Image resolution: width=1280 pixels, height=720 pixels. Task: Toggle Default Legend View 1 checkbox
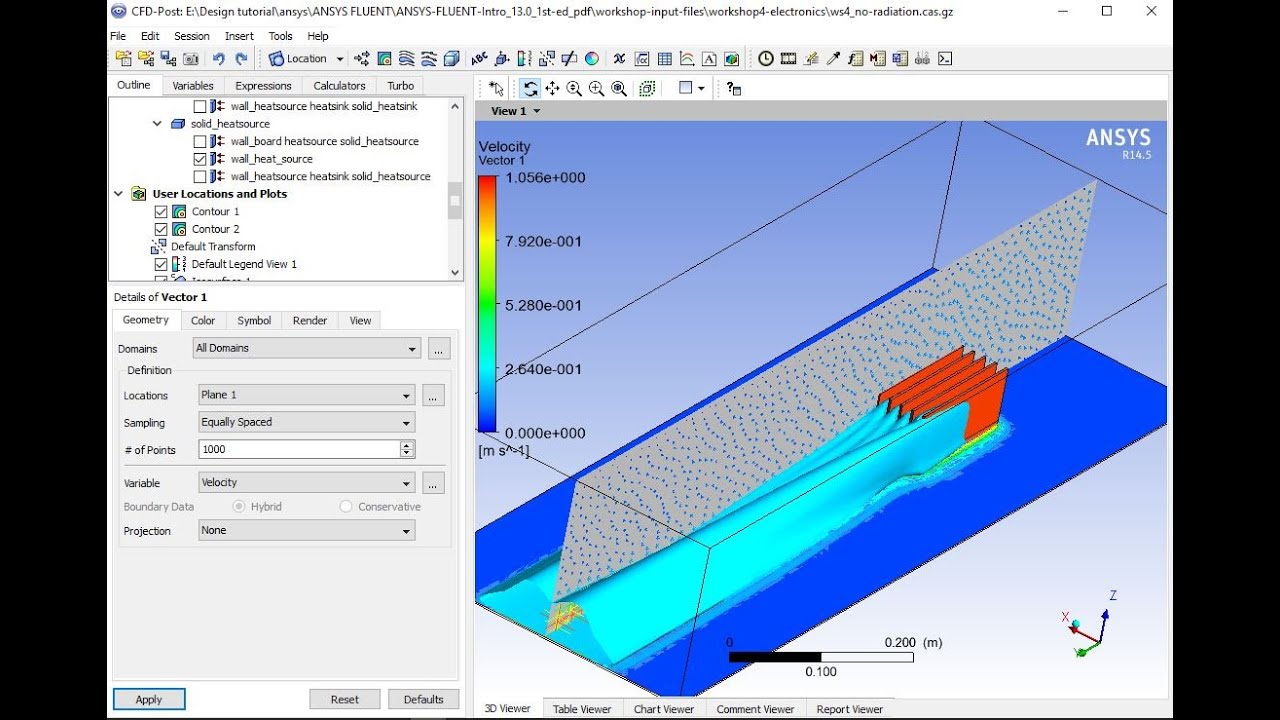pos(161,264)
